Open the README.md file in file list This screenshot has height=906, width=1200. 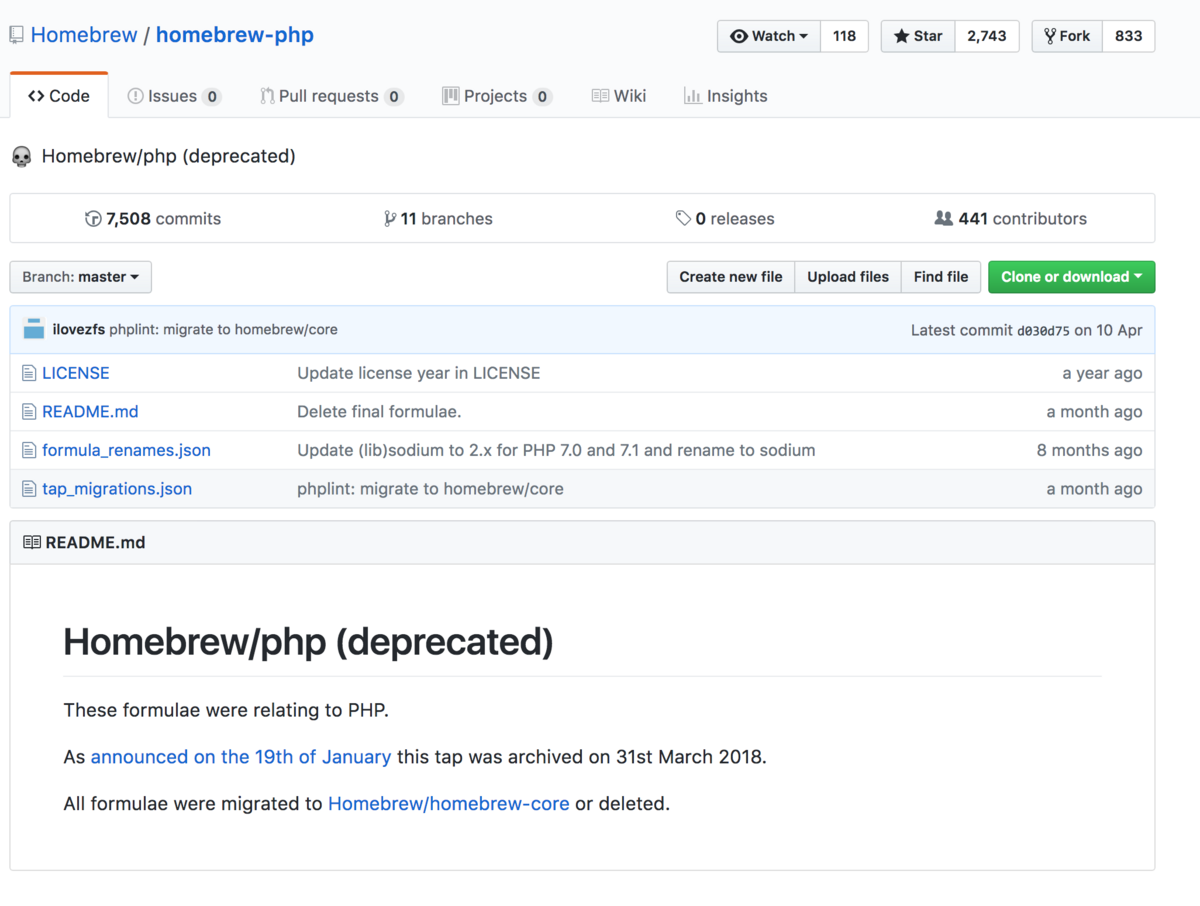90,412
